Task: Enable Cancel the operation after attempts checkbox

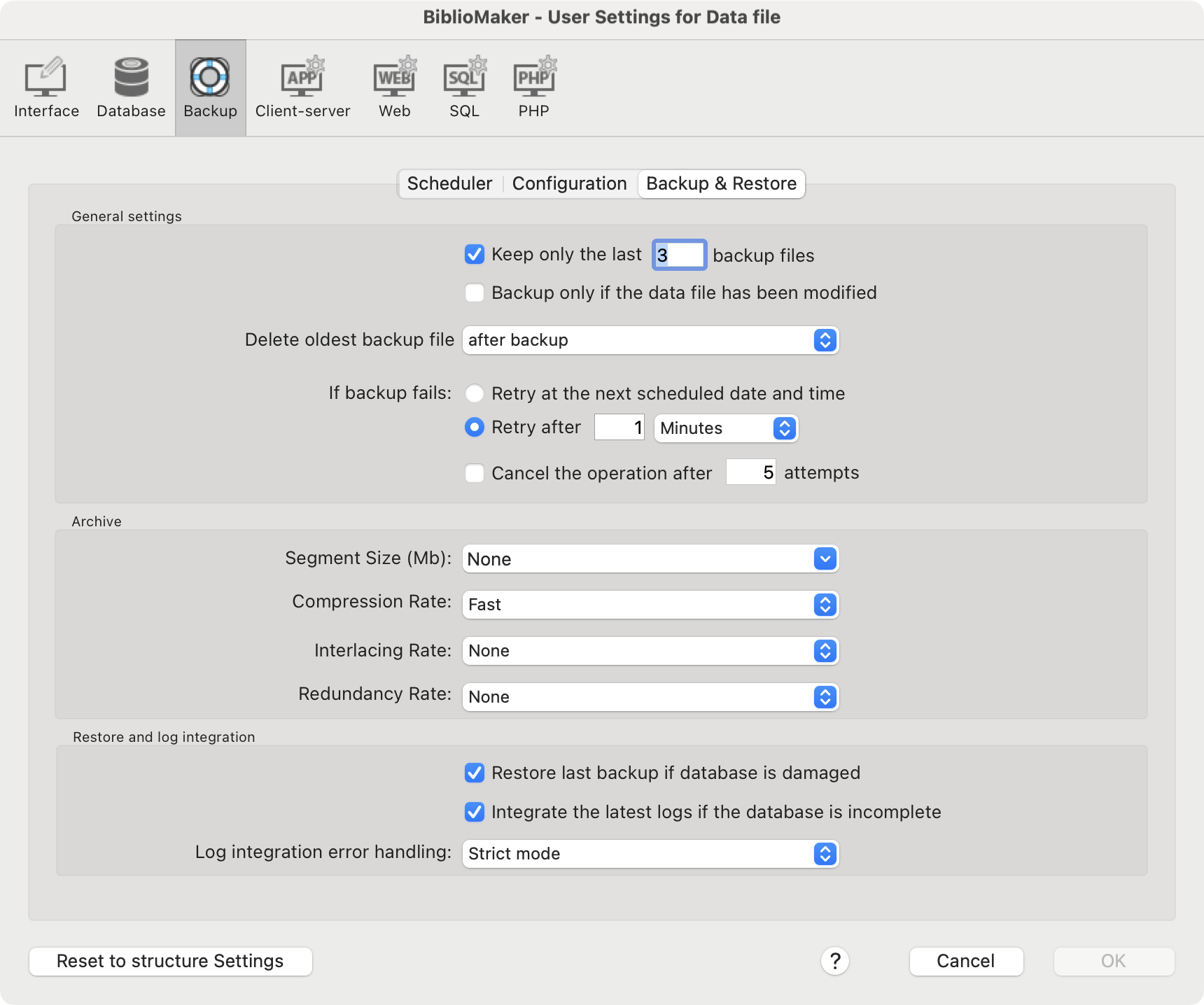Action: click(475, 473)
